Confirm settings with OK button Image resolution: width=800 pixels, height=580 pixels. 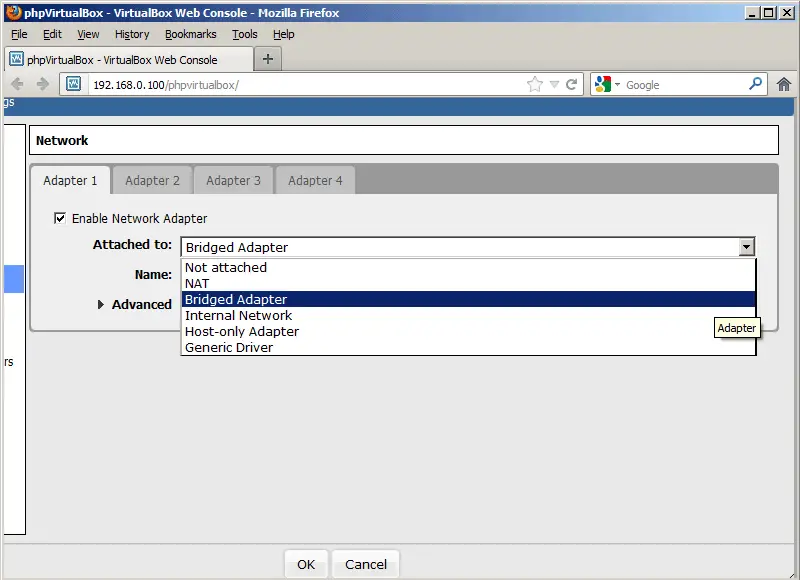[306, 564]
